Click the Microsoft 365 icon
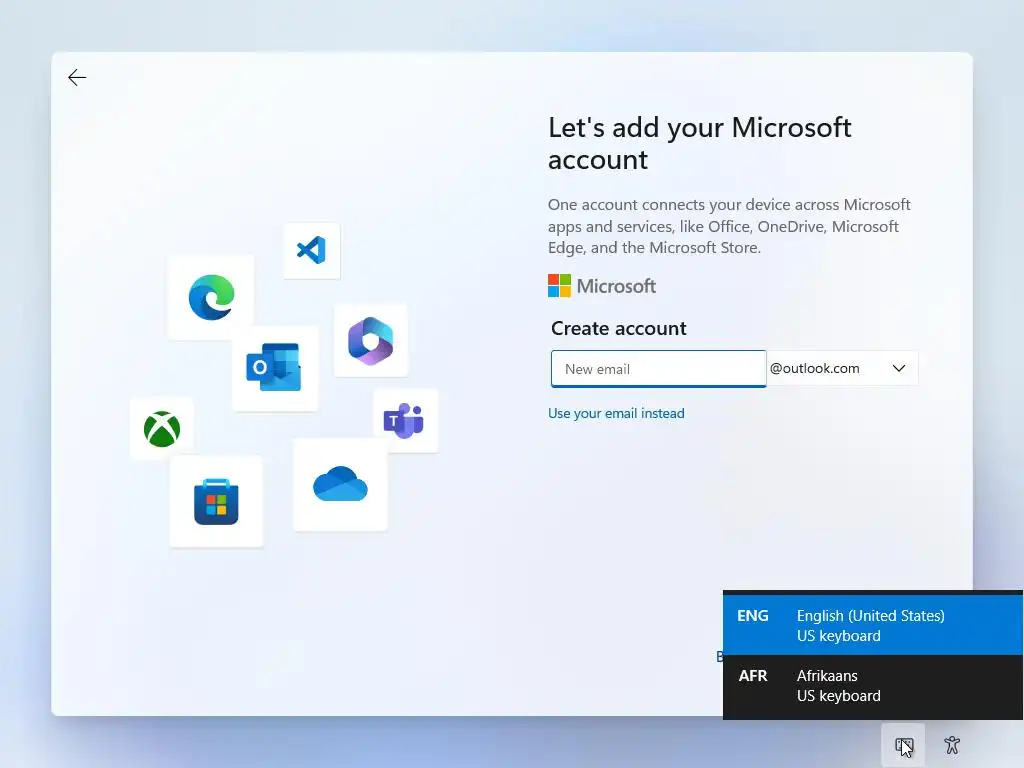 [371, 340]
